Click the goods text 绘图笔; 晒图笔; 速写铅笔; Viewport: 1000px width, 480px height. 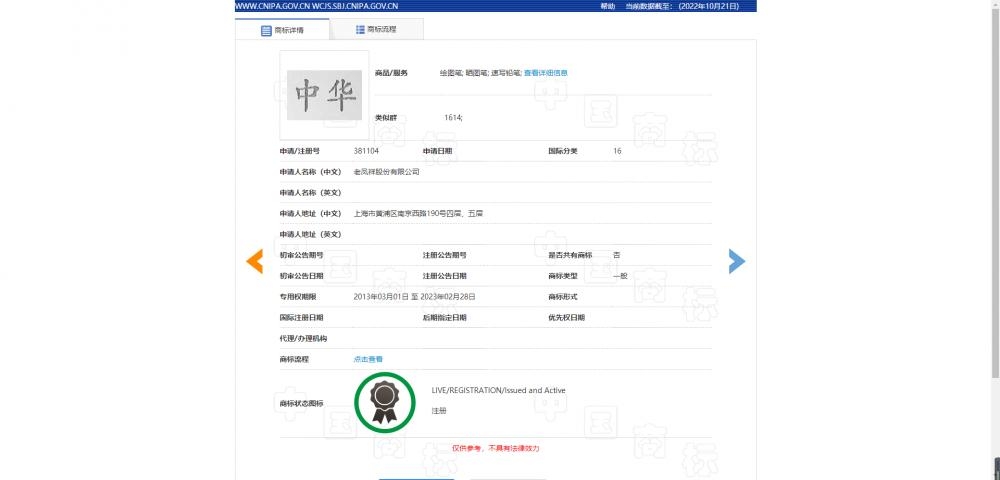click(480, 73)
